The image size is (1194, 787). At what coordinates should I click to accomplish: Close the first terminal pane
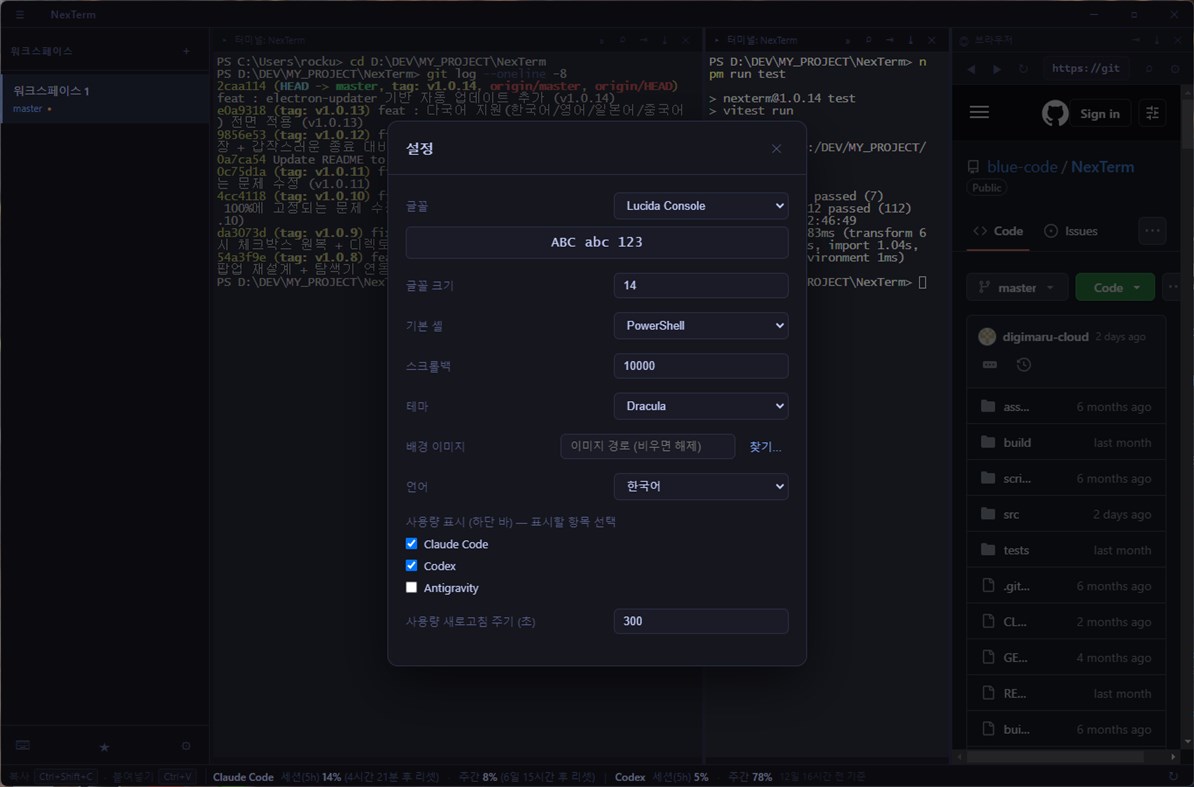pyautogui.click(x=685, y=40)
